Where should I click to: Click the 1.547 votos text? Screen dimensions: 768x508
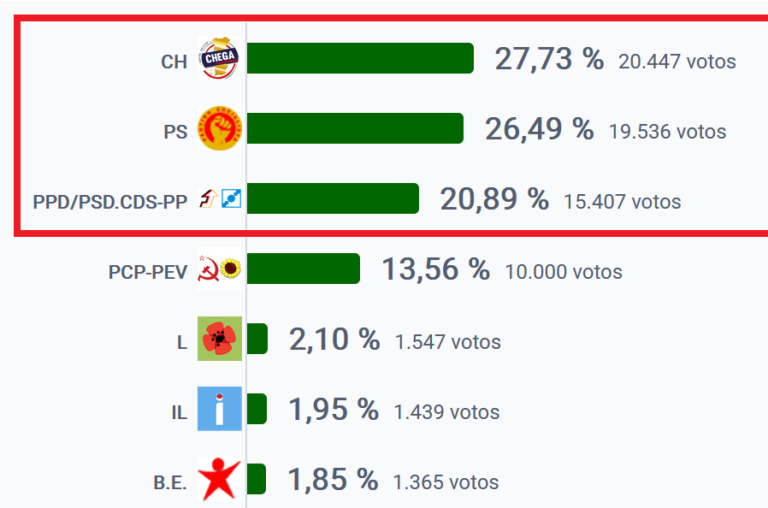point(447,342)
